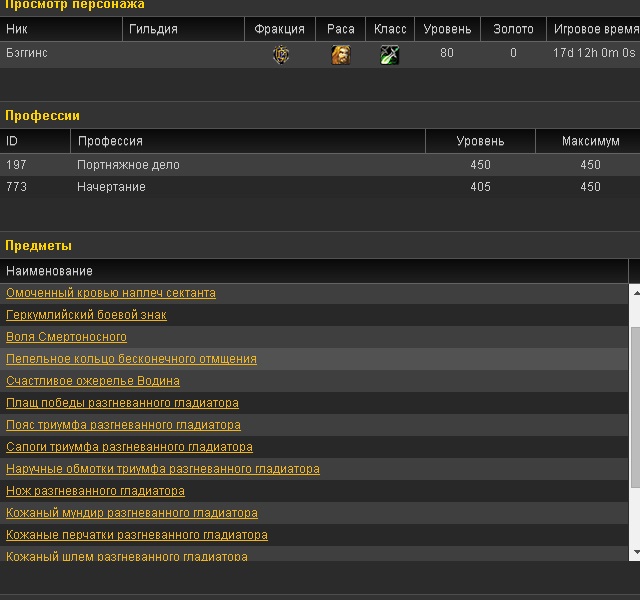The image size is (640, 600).
Task: Click the Профессия column header
Action: coord(110,141)
